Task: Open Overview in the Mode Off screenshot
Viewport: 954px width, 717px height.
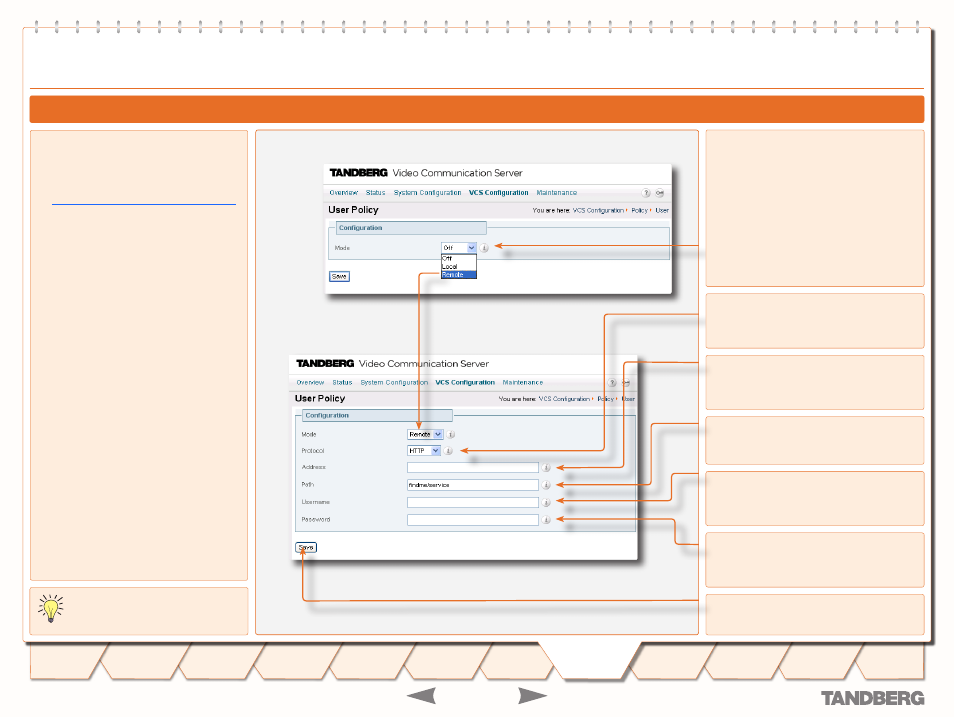Action: click(343, 193)
